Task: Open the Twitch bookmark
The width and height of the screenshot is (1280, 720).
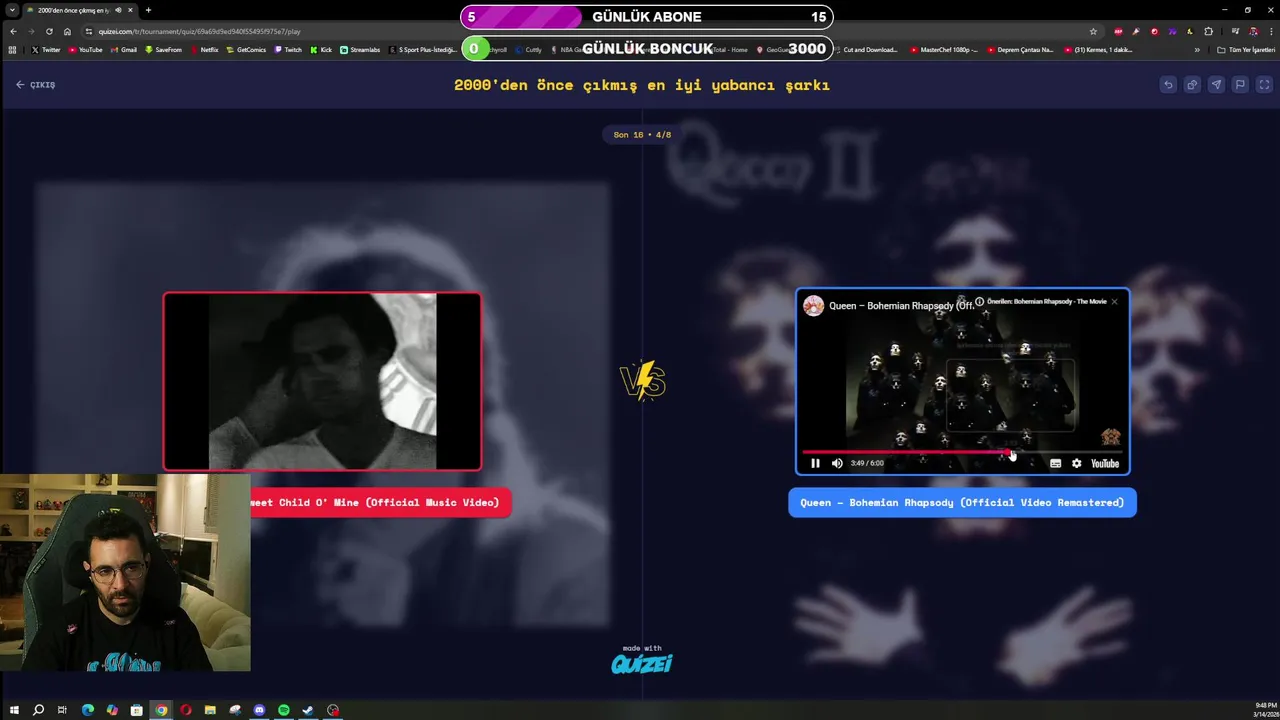Action: [288, 50]
